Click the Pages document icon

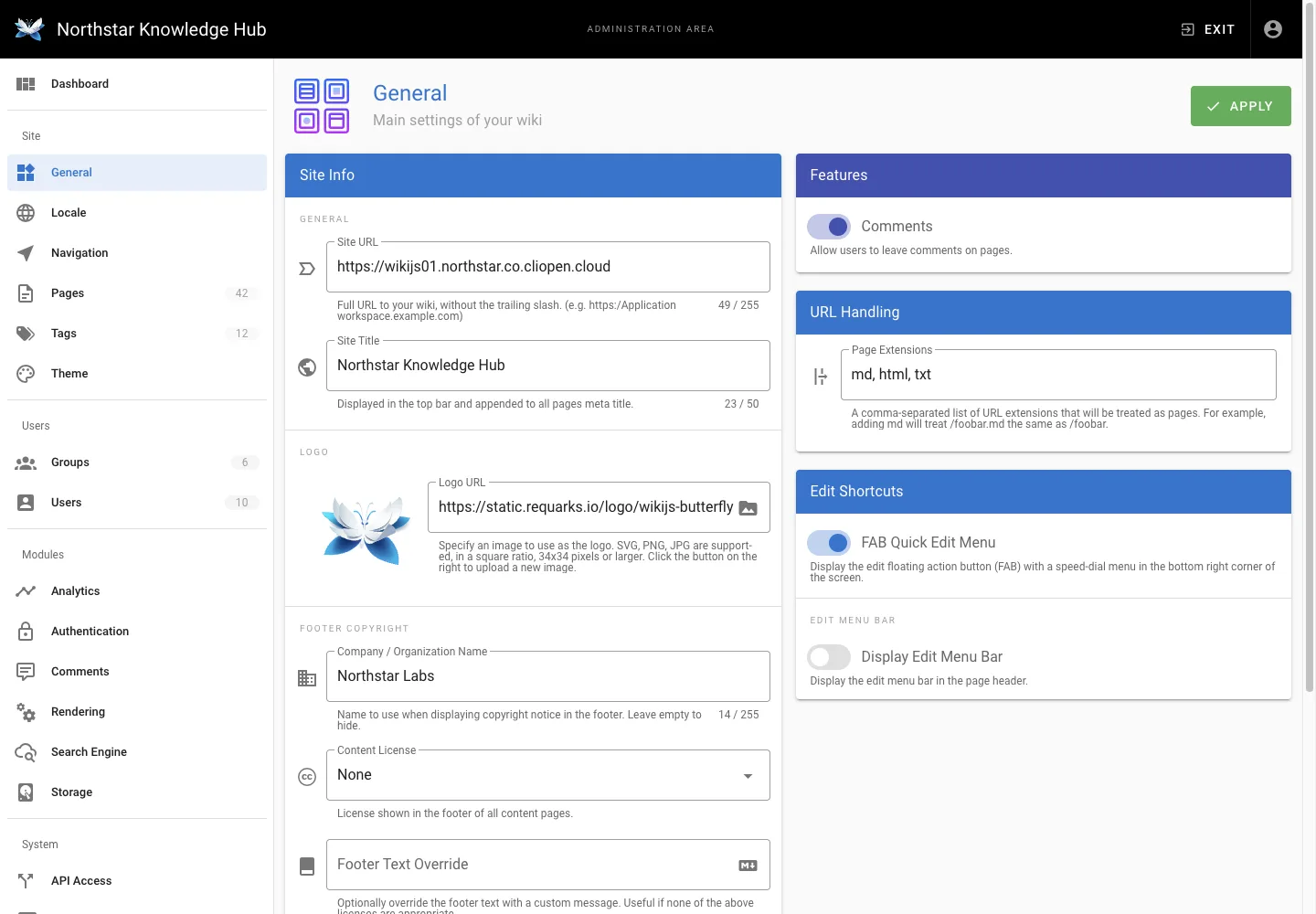click(x=26, y=293)
